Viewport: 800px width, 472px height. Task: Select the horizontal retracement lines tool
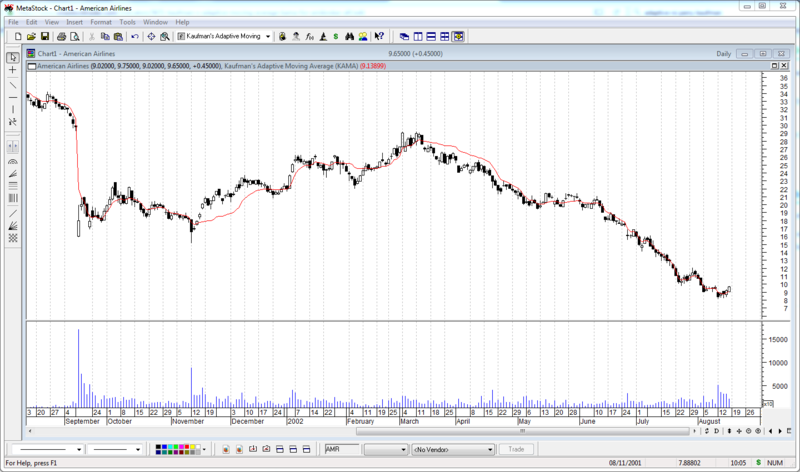coord(13,186)
